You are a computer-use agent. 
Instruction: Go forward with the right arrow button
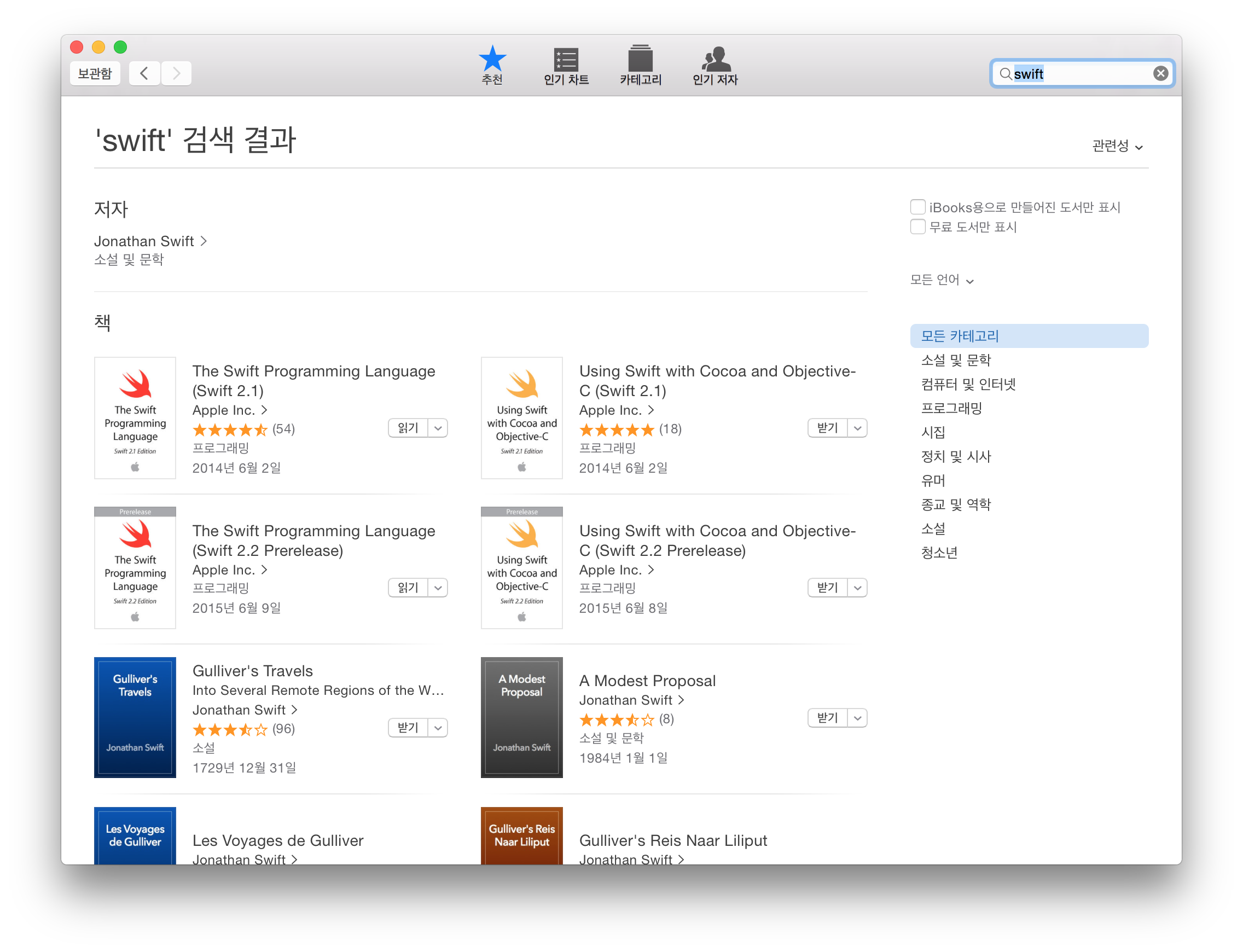pyautogui.click(x=176, y=73)
